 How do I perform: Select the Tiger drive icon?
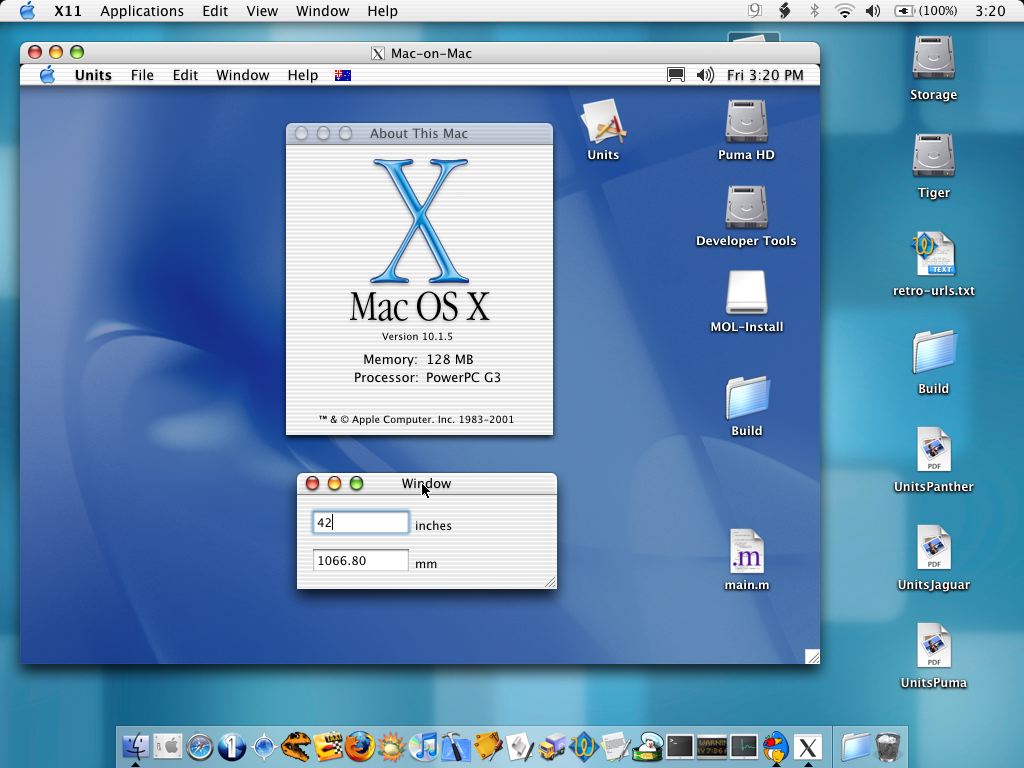pyautogui.click(x=933, y=155)
